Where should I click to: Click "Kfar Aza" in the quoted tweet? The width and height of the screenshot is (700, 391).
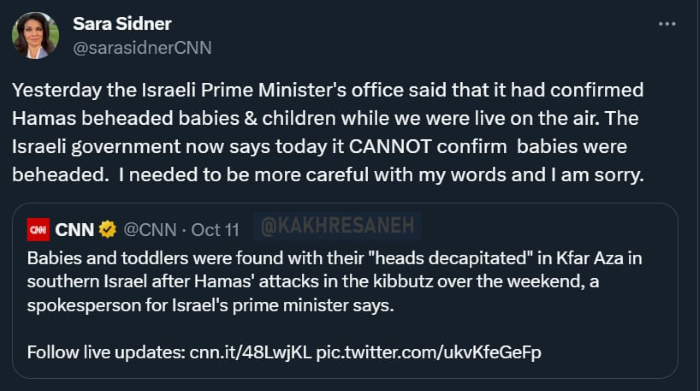[589, 258]
